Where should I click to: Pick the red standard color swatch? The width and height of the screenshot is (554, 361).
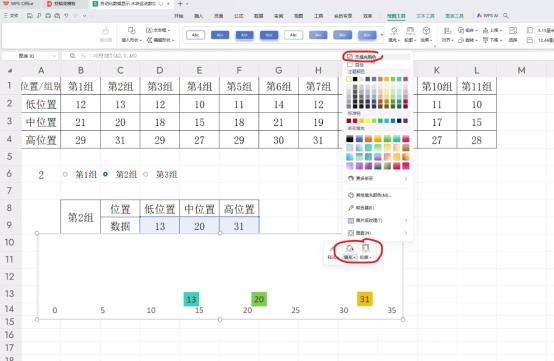(355, 121)
